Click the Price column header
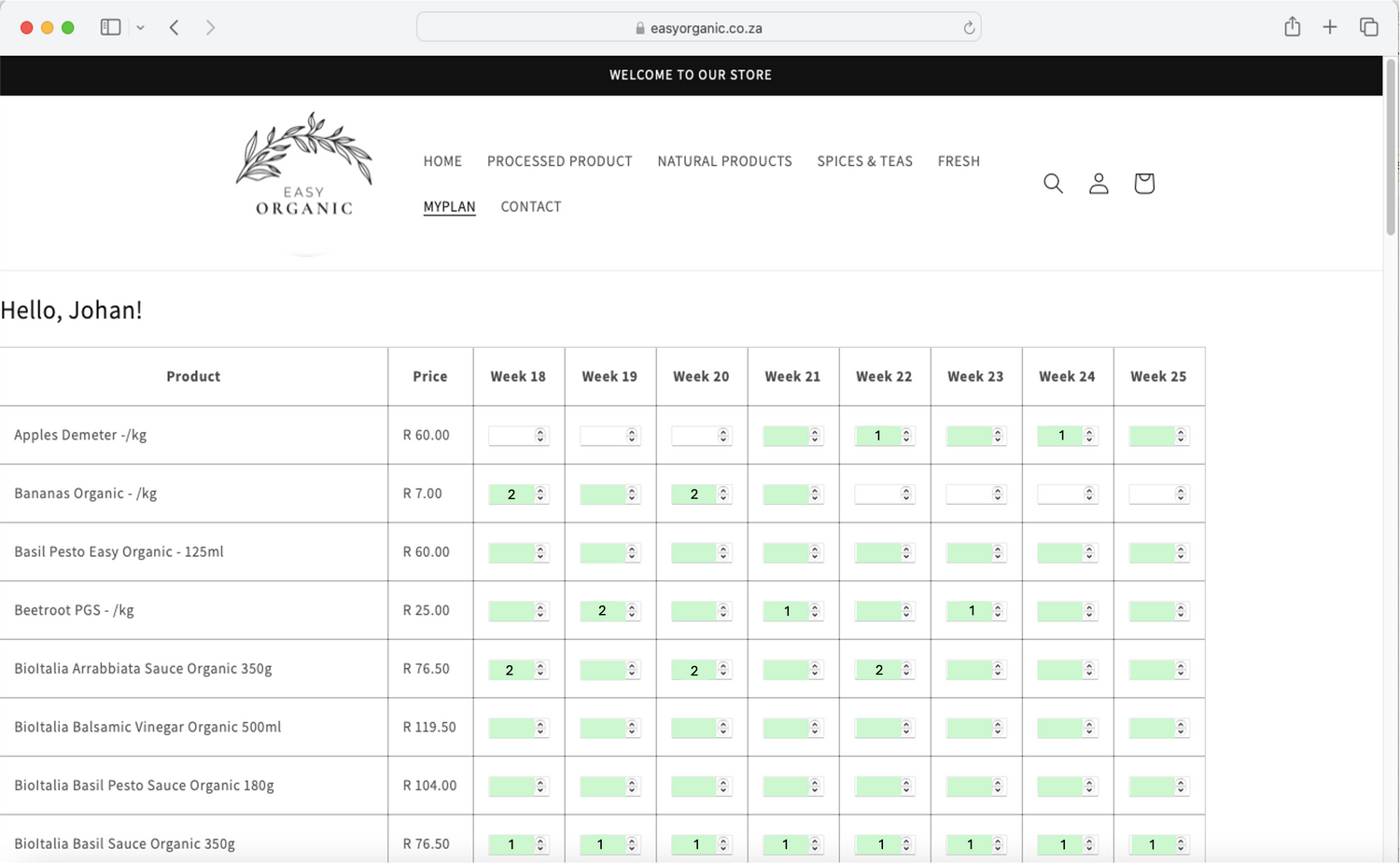Screen dimensions: 1400x863 point(430,377)
